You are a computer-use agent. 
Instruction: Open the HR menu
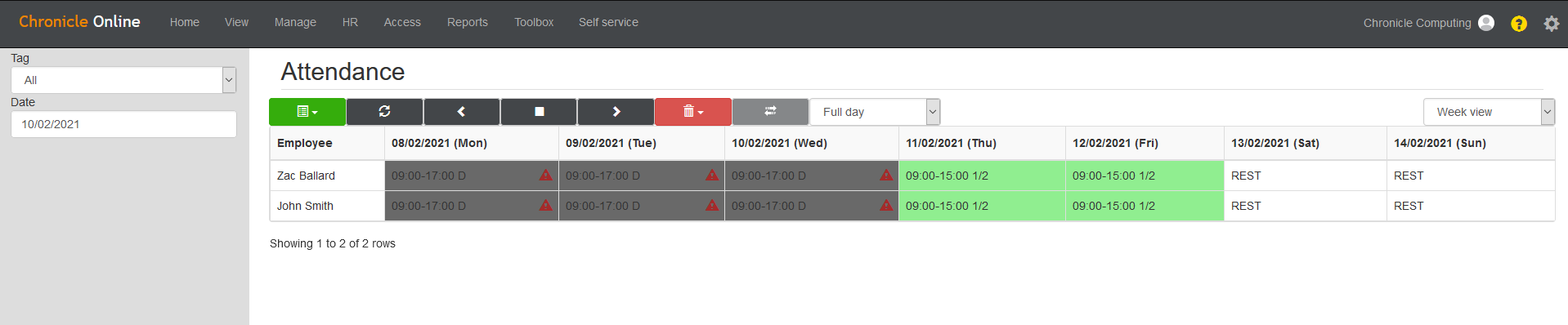350,23
